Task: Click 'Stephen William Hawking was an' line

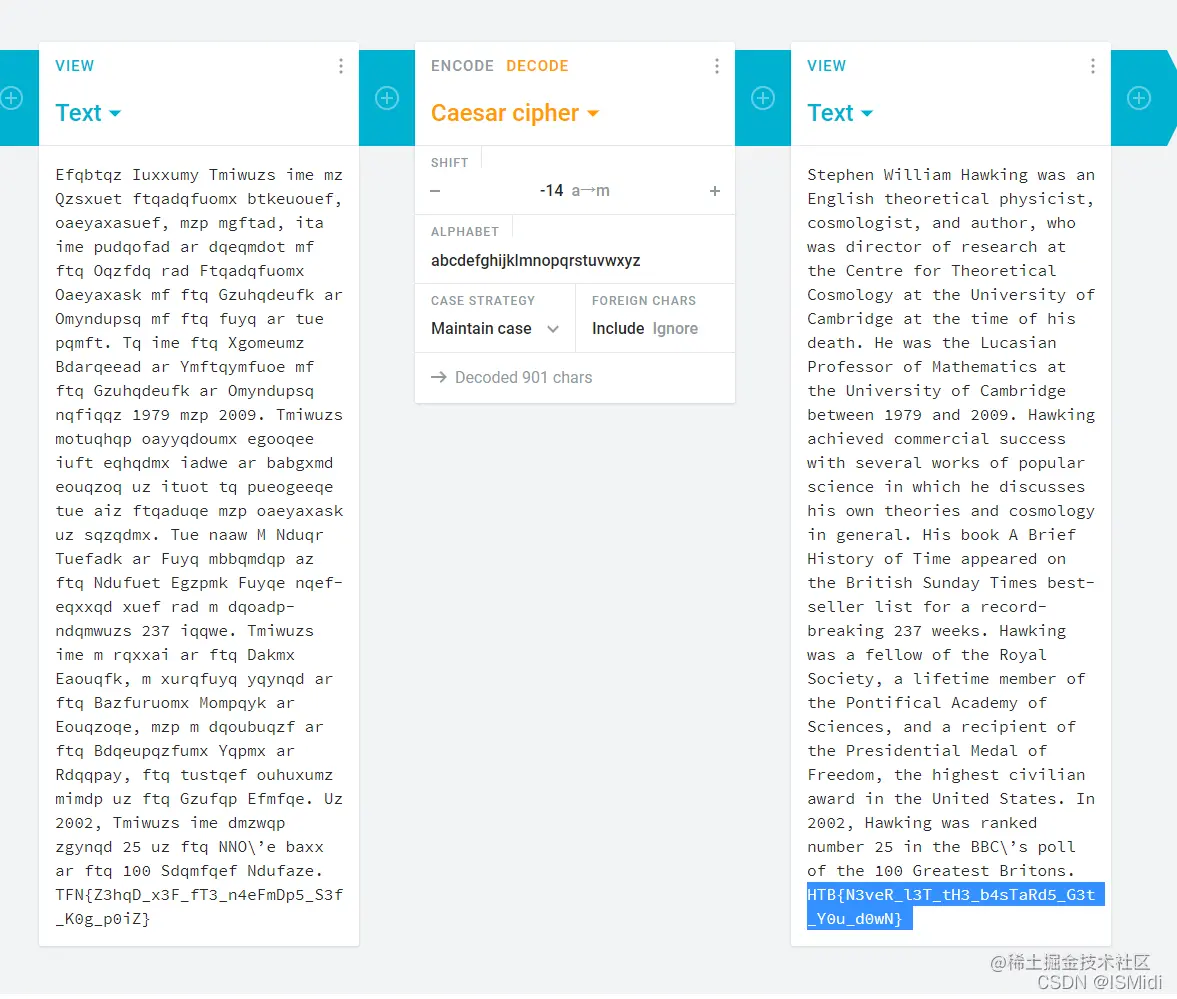Action: pos(950,175)
